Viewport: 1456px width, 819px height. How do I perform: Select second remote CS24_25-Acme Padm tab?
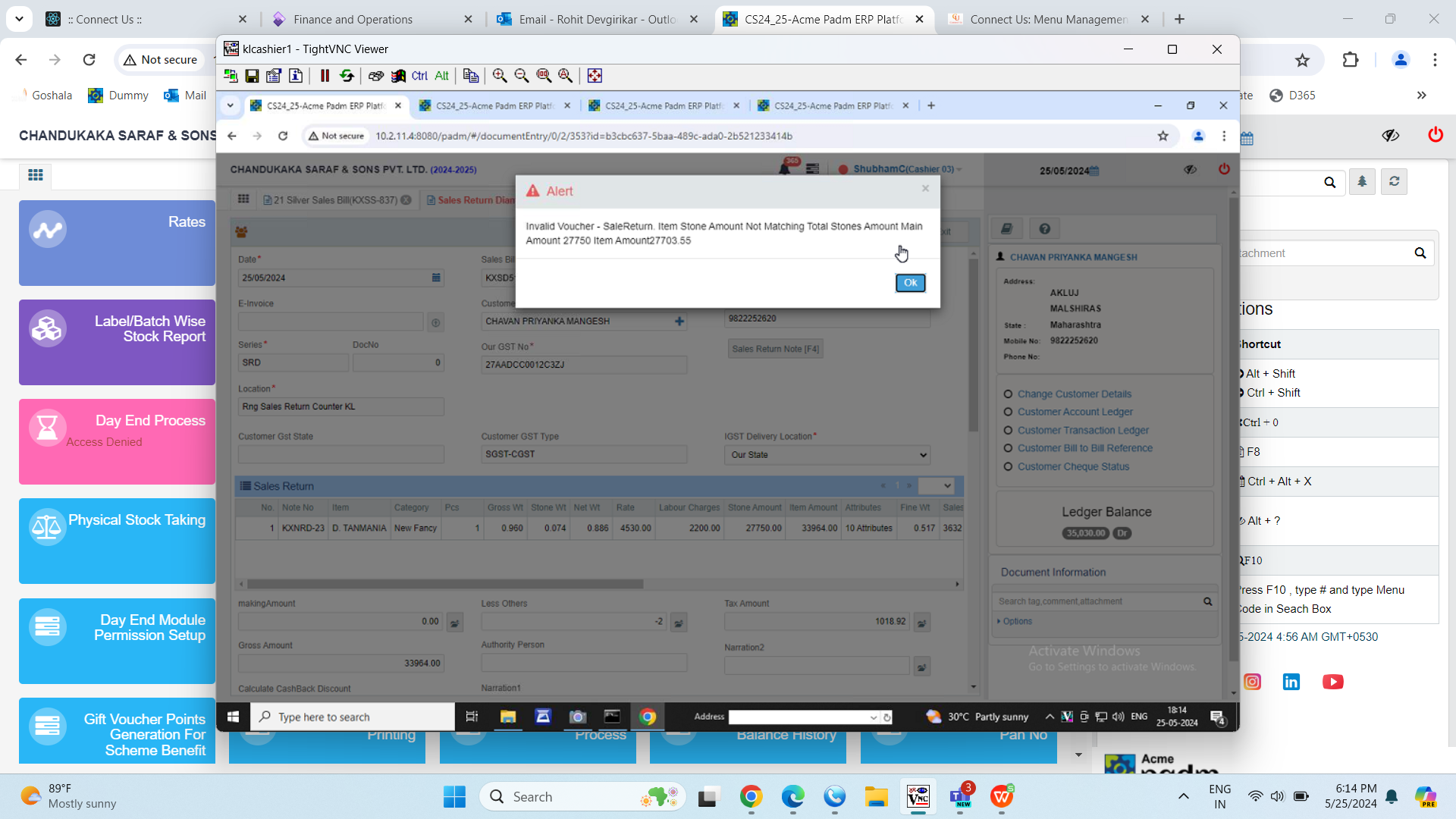(494, 106)
